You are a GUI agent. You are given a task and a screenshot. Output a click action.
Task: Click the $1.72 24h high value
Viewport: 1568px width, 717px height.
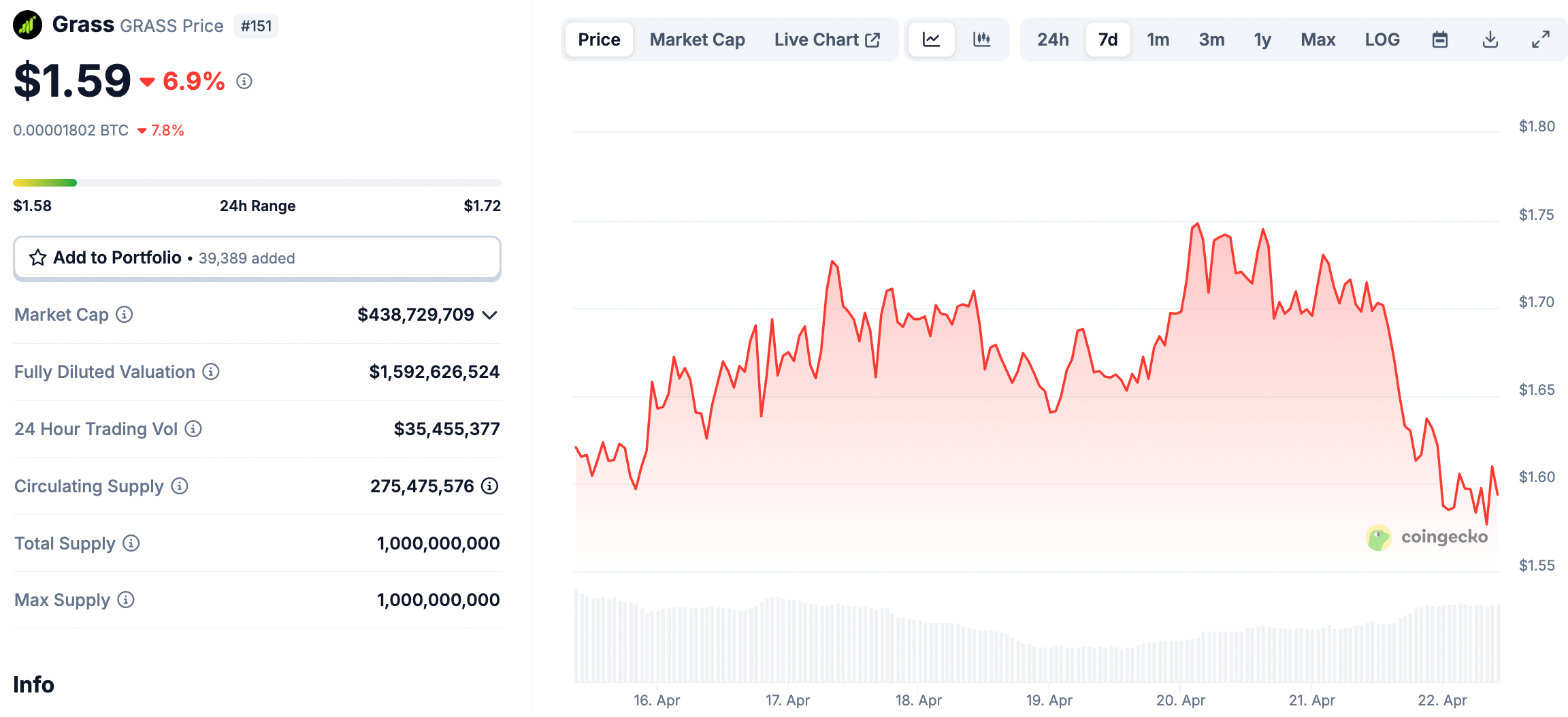(x=483, y=206)
